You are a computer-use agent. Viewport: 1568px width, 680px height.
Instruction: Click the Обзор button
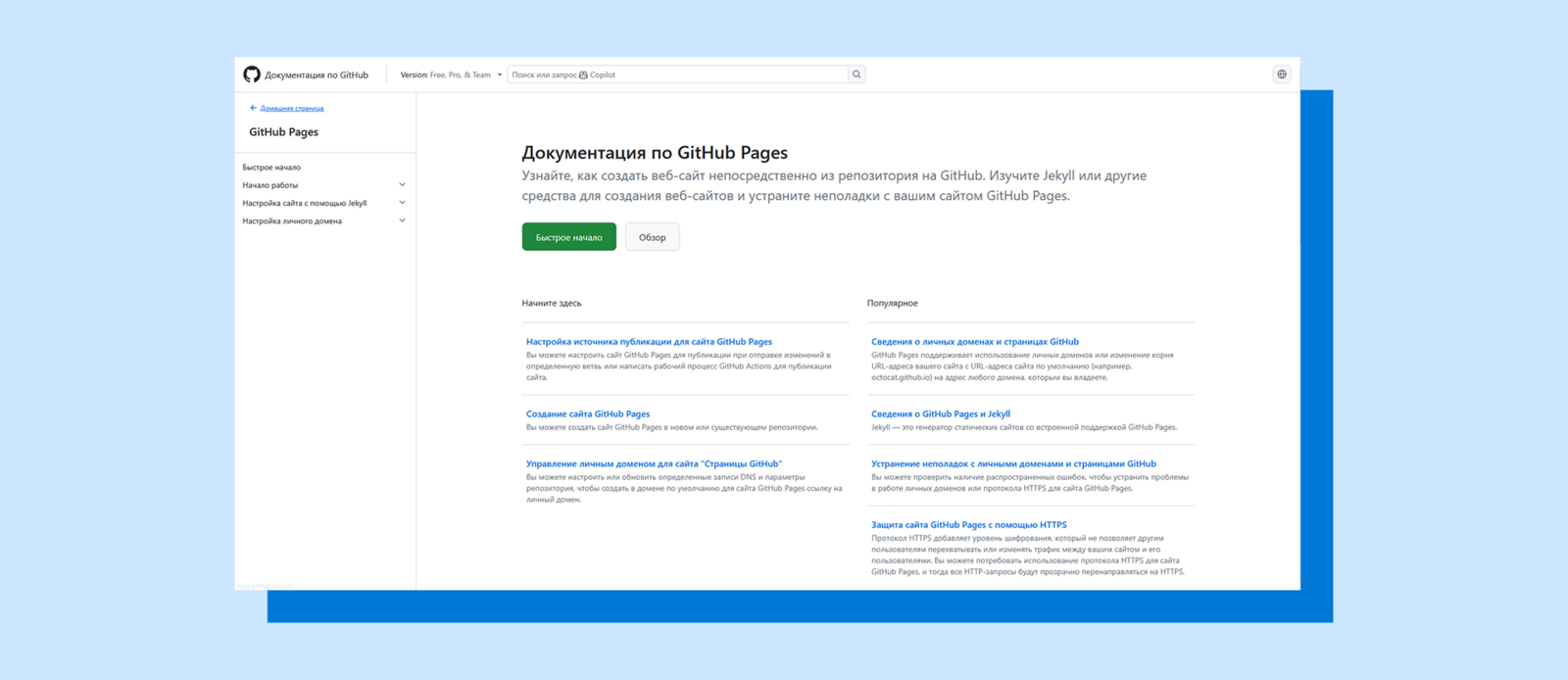[x=653, y=237]
